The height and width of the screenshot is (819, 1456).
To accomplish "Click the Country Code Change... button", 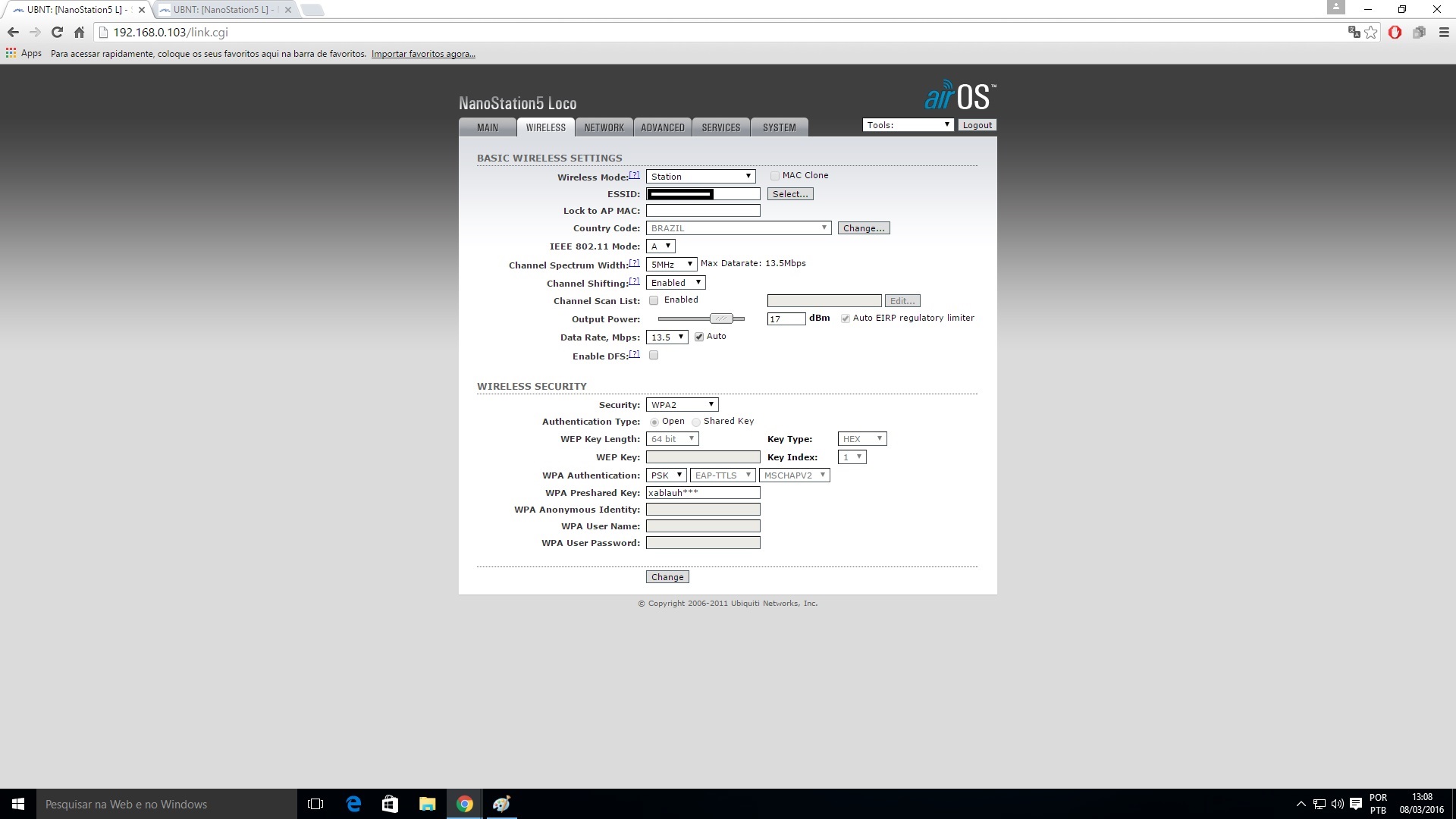I will coord(864,227).
